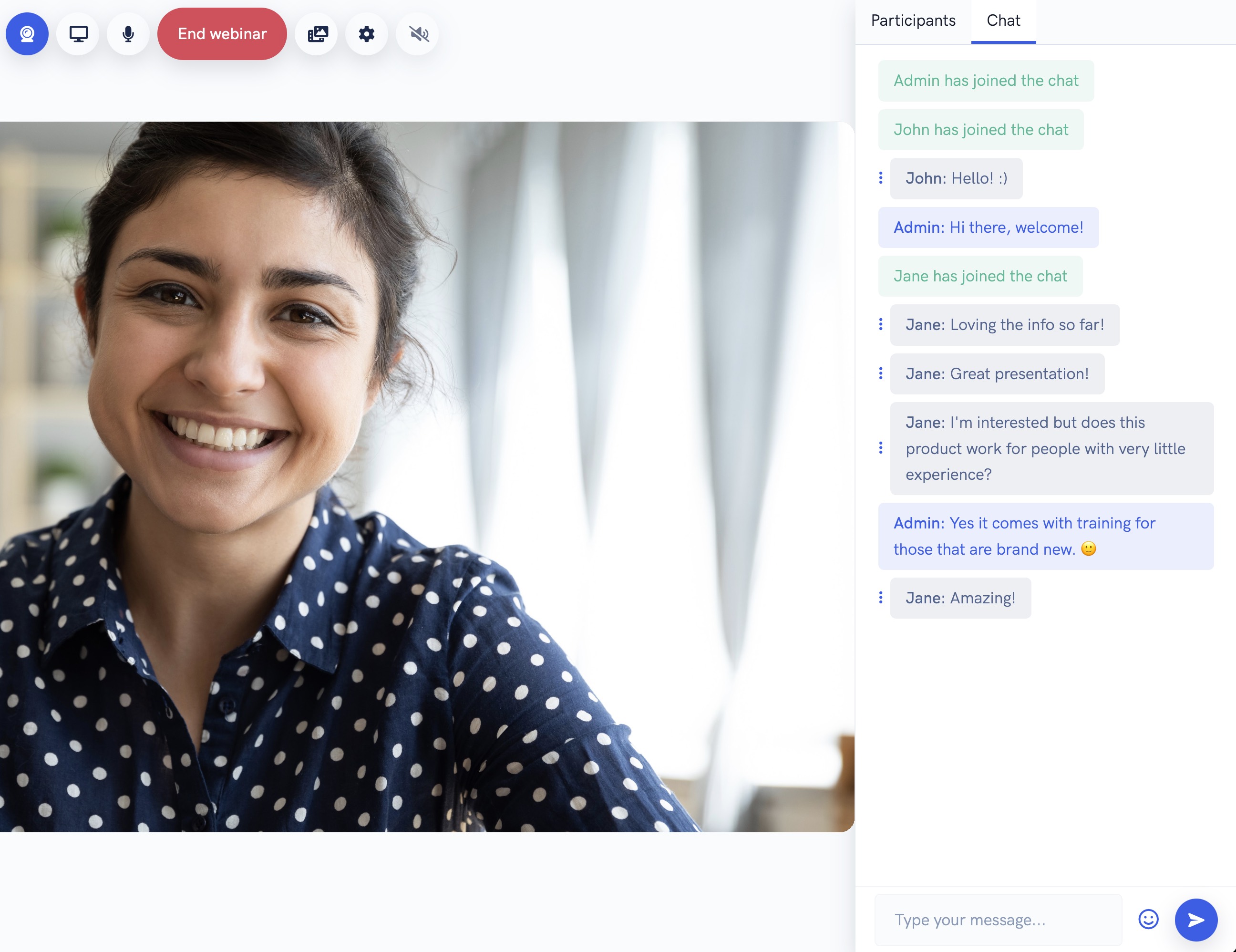Toggle the webcam button

click(x=27, y=34)
